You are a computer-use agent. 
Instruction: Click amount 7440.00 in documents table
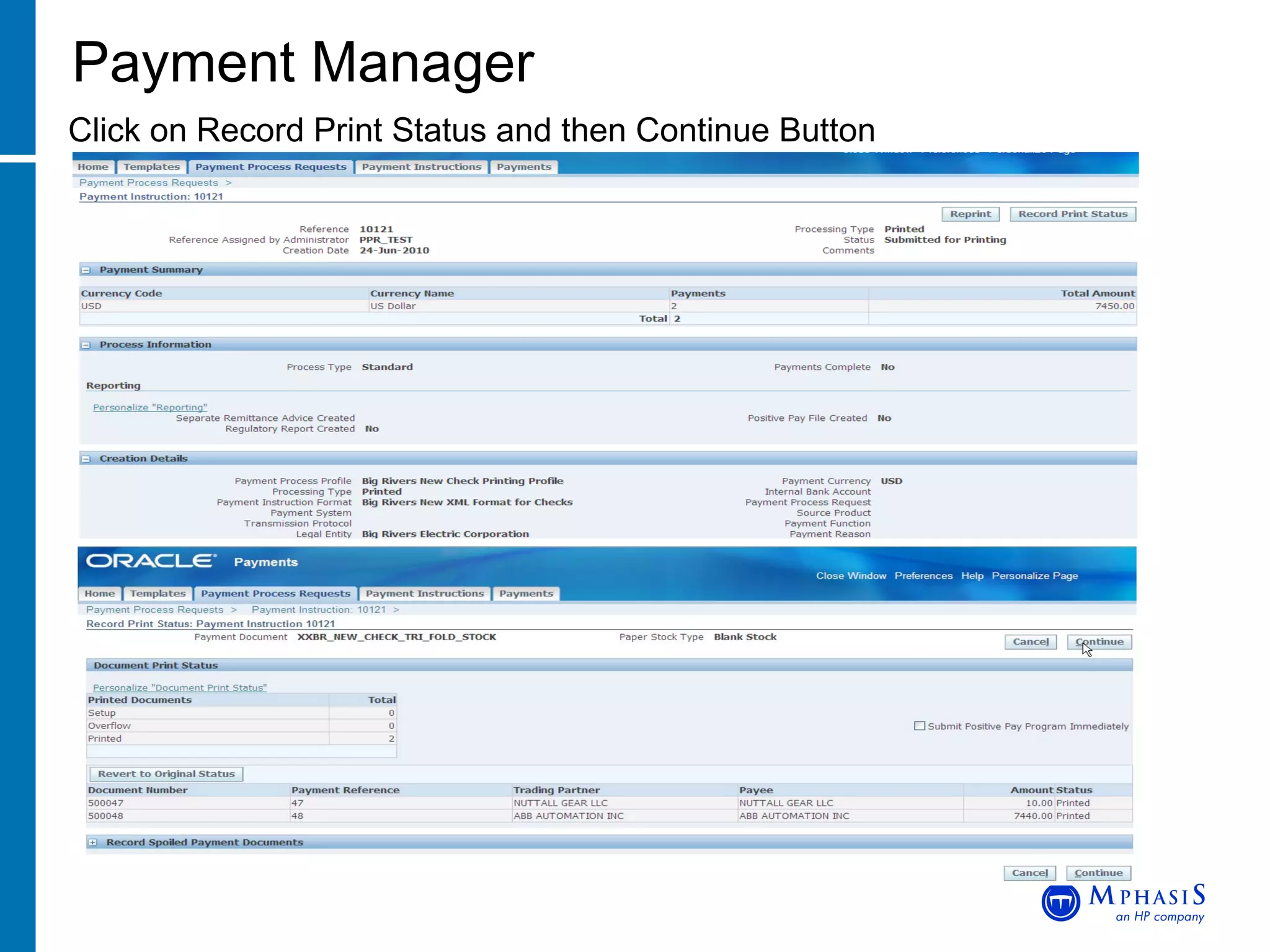(x=1033, y=816)
